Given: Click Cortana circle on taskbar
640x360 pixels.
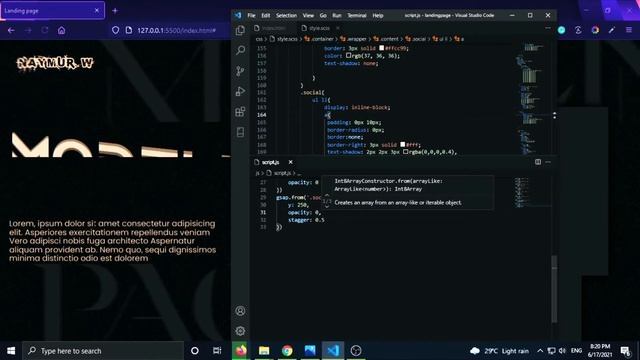Looking at the screenshot, I should [195, 351].
